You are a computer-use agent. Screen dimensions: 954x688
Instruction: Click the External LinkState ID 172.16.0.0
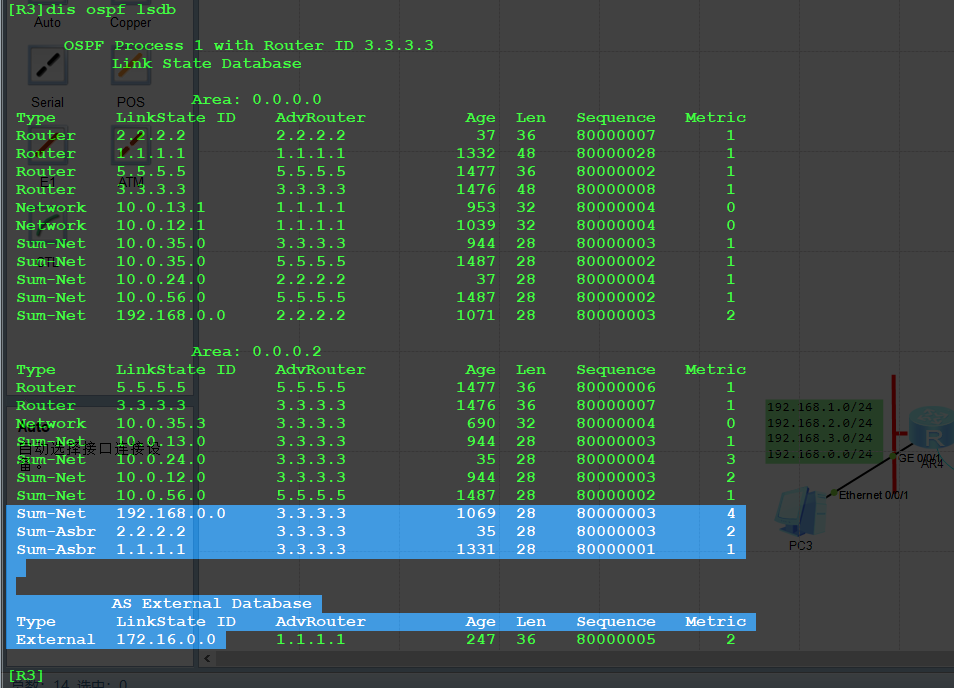[165, 640]
